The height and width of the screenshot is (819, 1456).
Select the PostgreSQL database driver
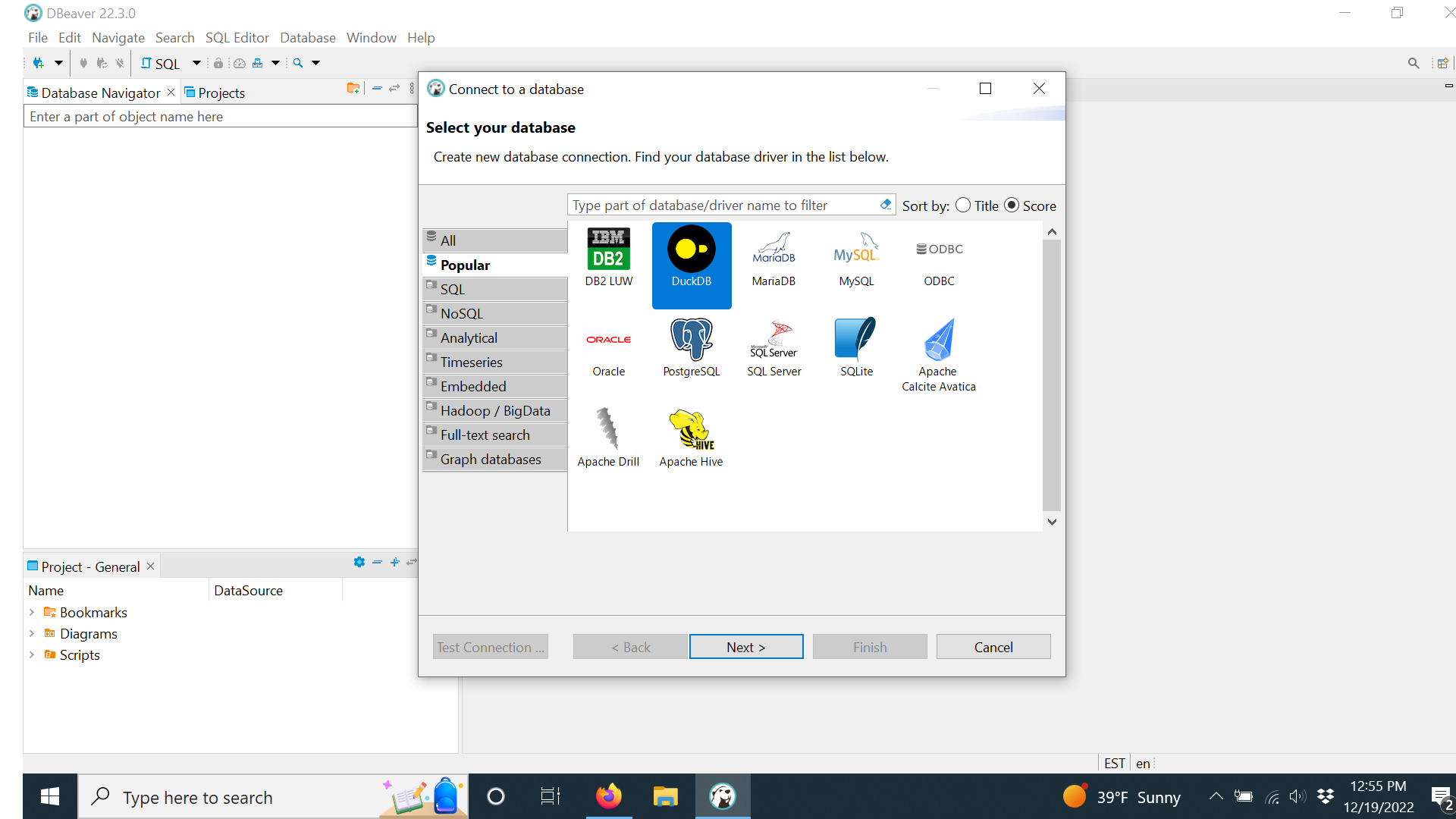(x=692, y=348)
